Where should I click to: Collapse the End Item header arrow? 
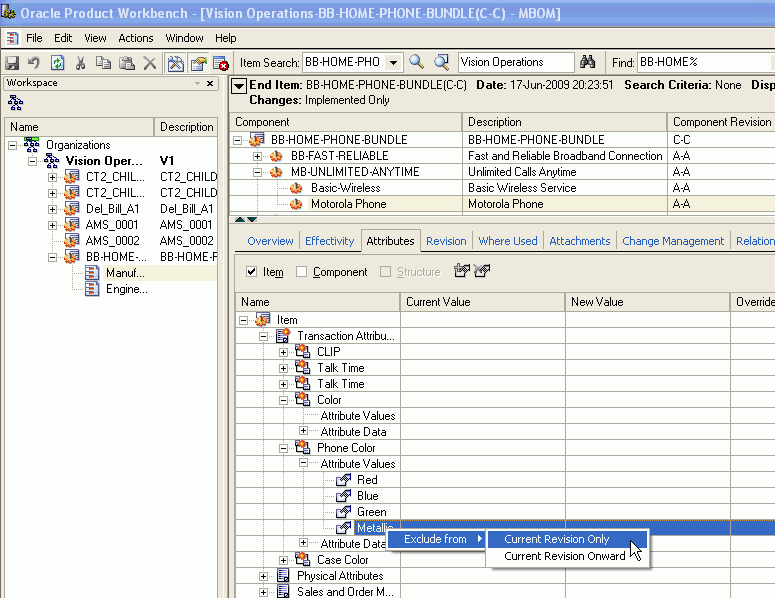pos(239,86)
